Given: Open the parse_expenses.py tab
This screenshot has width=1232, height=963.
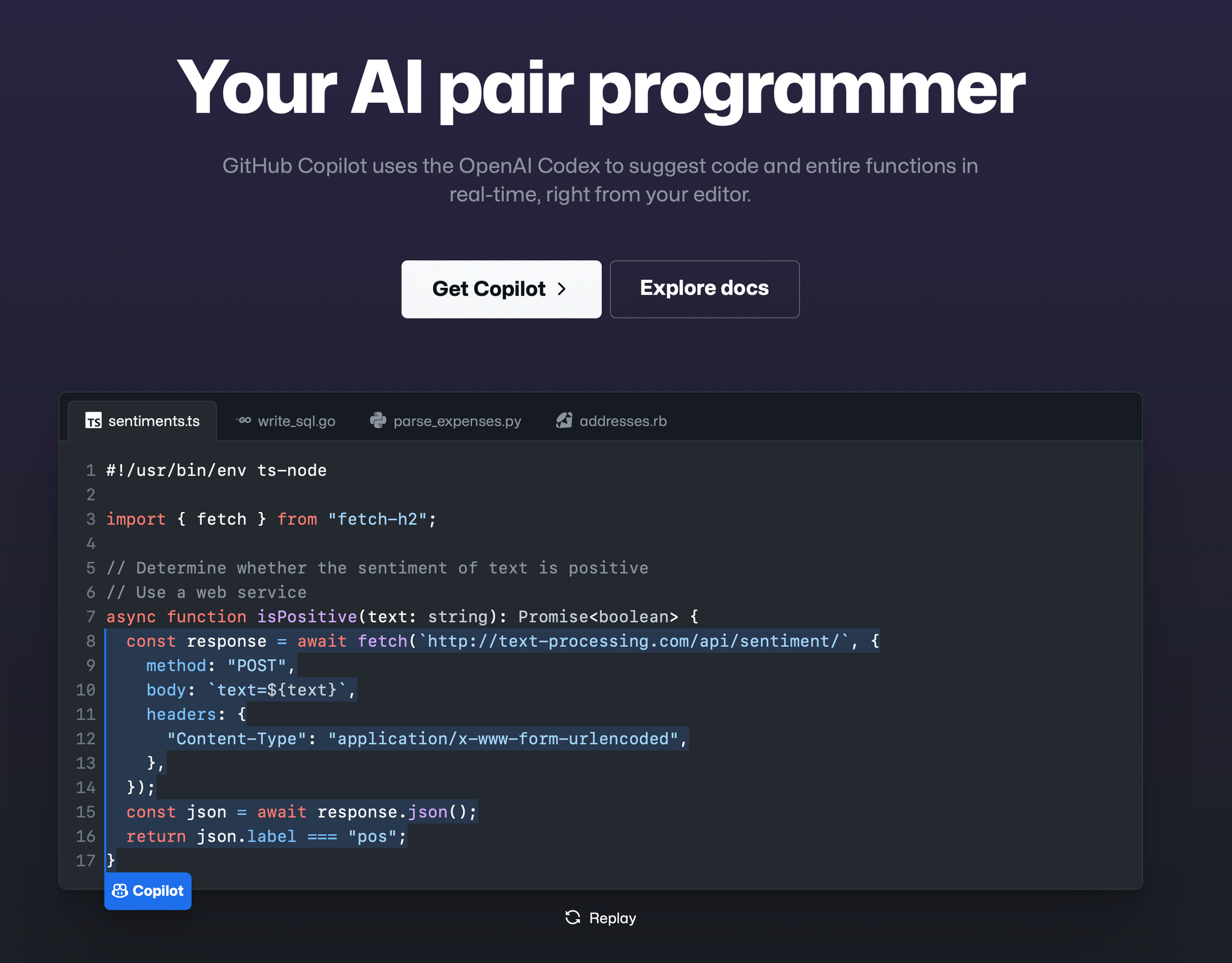Looking at the screenshot, I should (x=445, y=421).
